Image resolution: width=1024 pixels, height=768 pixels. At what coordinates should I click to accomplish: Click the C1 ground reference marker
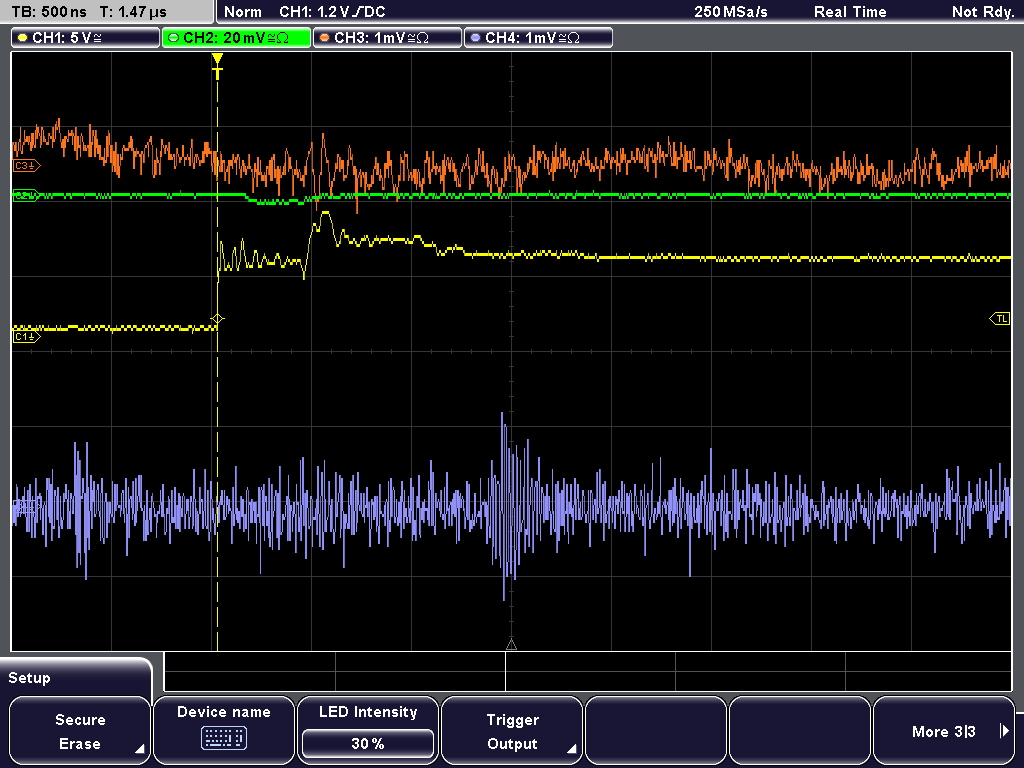(x=26, y=337)
